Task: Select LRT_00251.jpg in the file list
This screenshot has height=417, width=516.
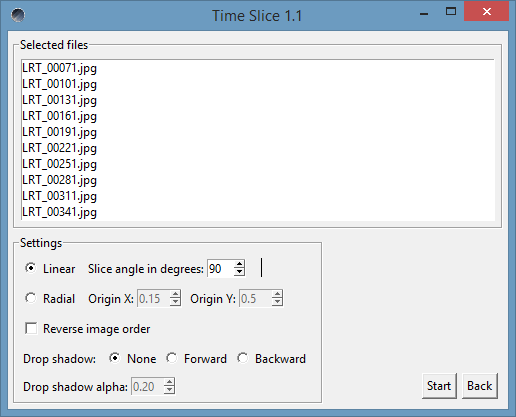Action: (59, 164)
